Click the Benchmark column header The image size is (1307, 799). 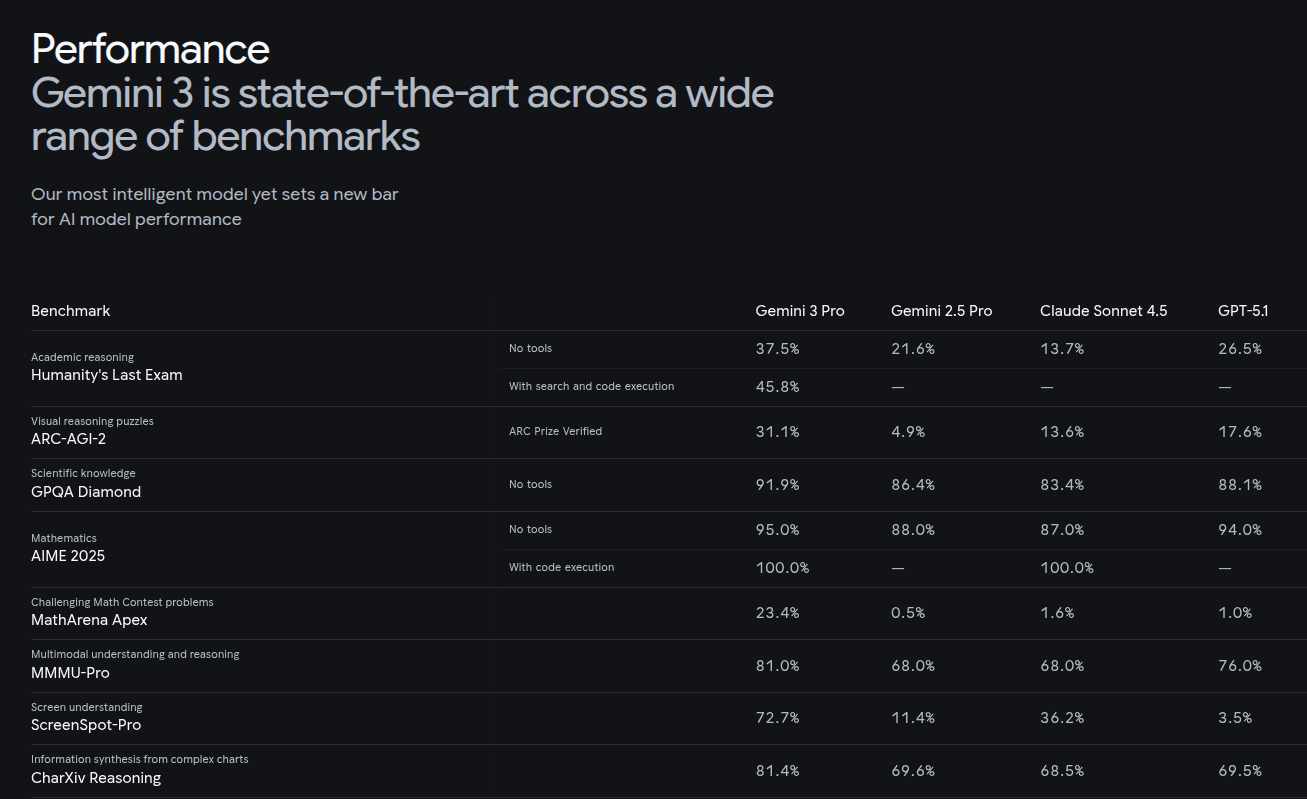[71, 311]
